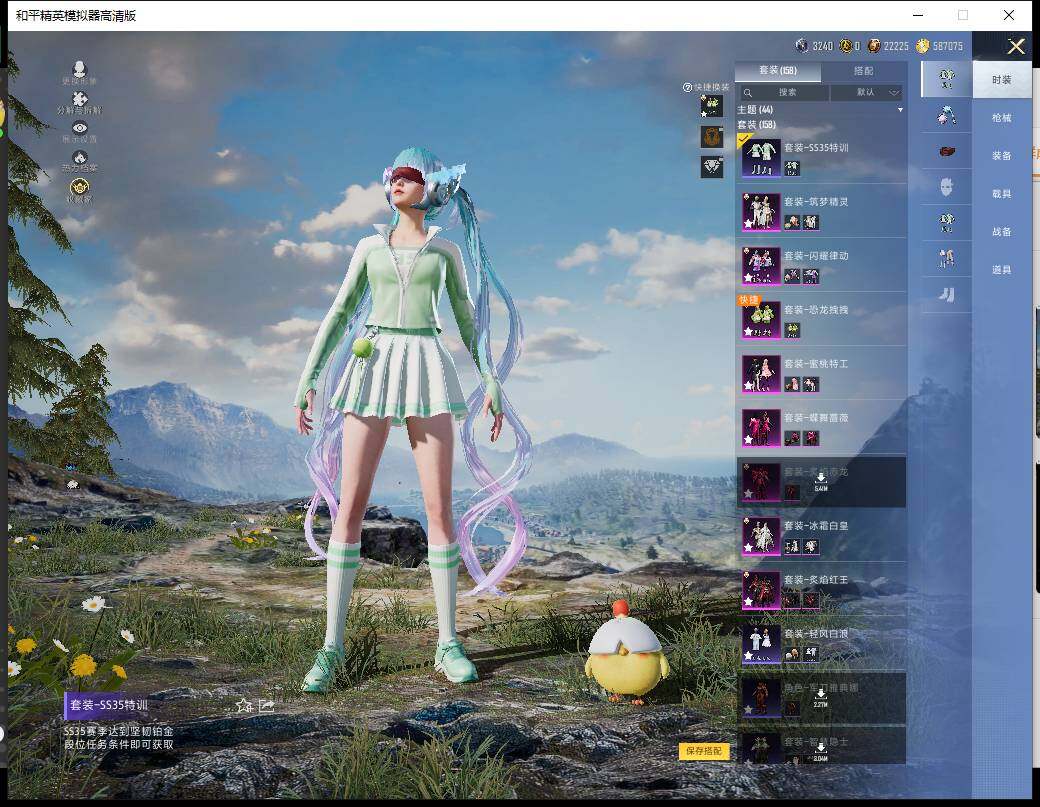Switch to the 搭配 tab
1040x807 pixels.
(x=863, y=71)
